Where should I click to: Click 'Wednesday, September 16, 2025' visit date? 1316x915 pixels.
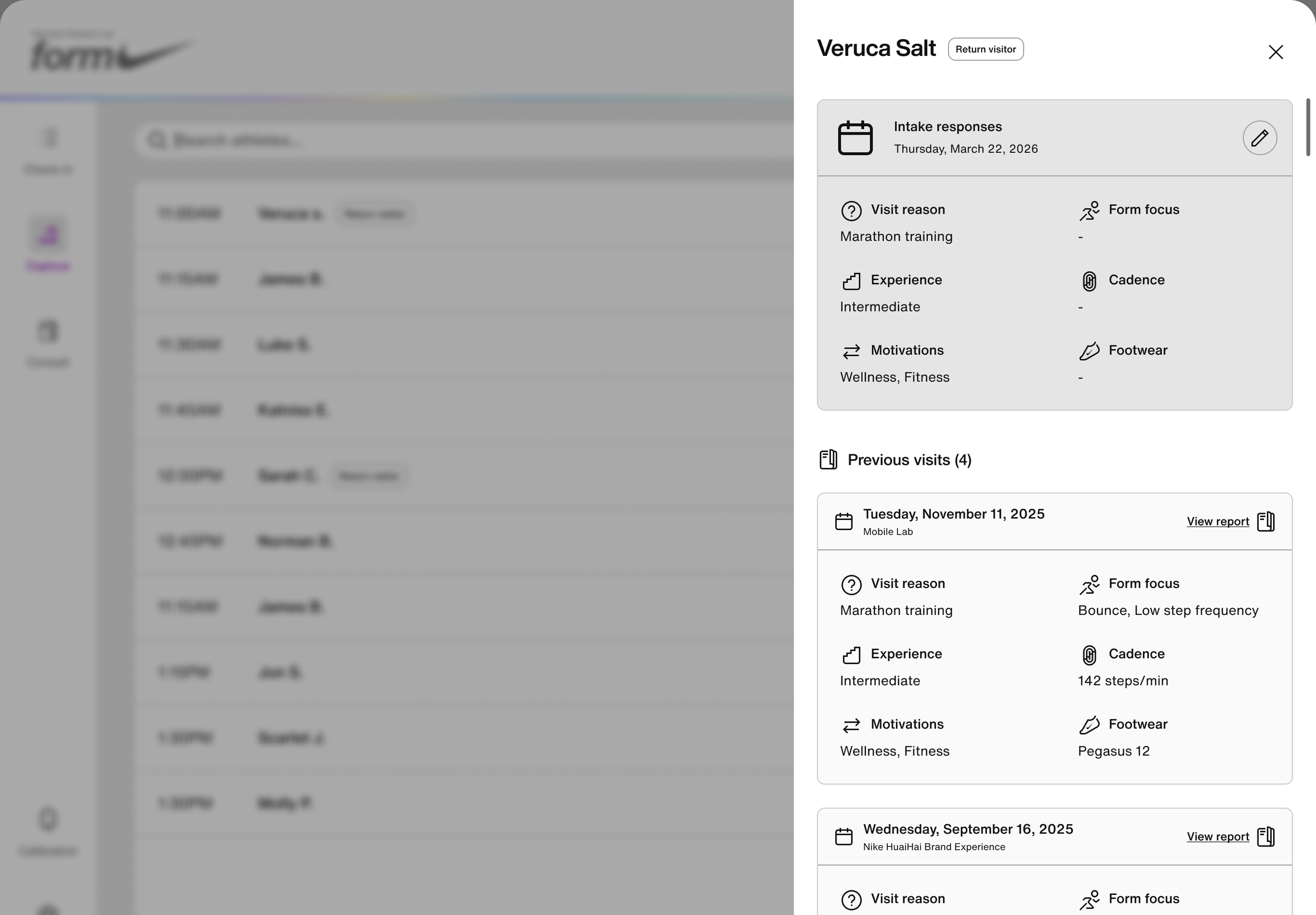(967, 829)
